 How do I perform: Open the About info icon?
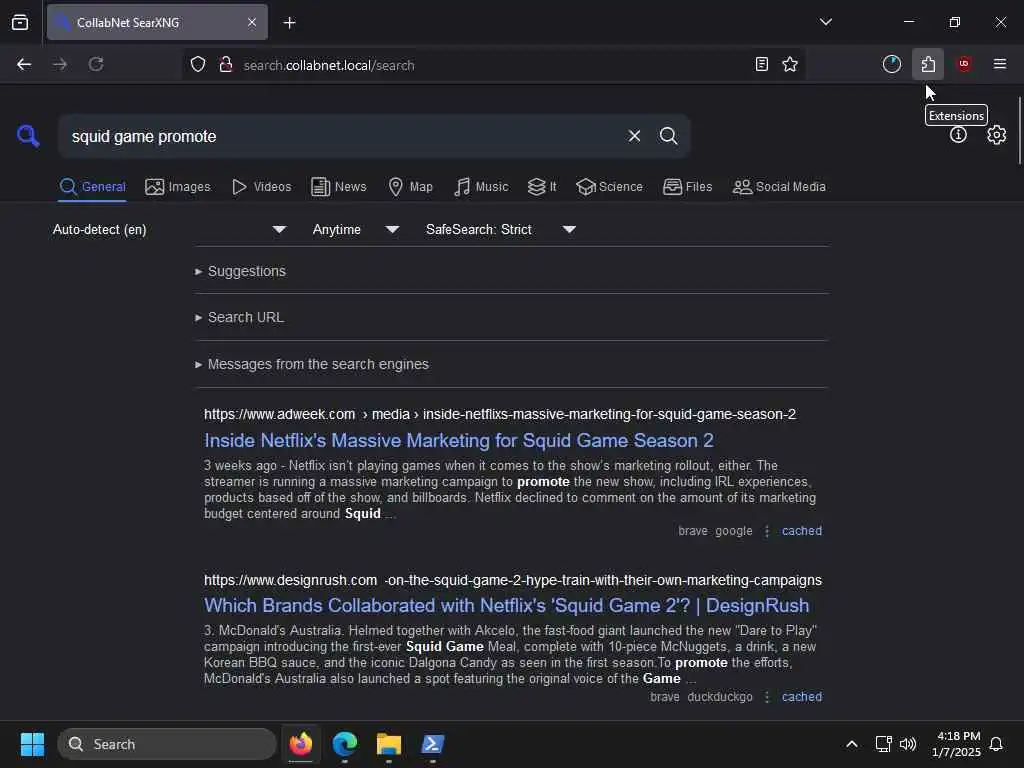click(958, 135)
